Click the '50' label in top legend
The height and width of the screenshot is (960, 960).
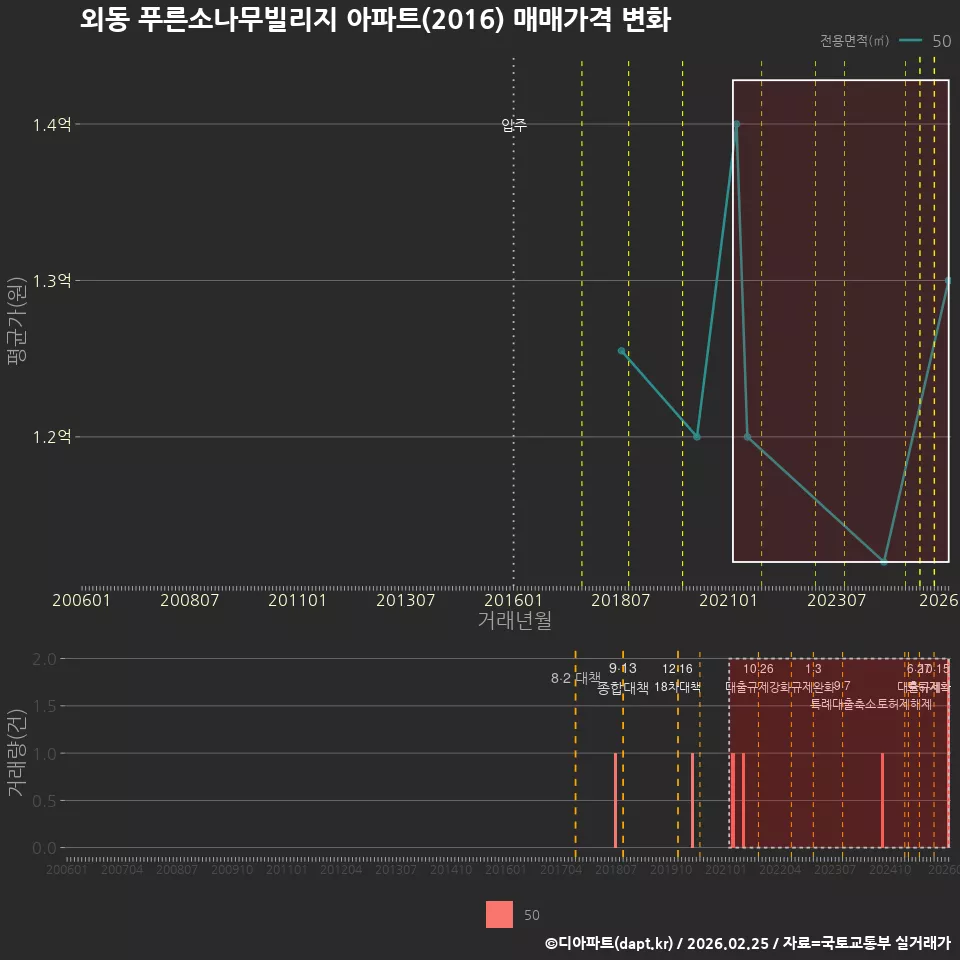942,41
